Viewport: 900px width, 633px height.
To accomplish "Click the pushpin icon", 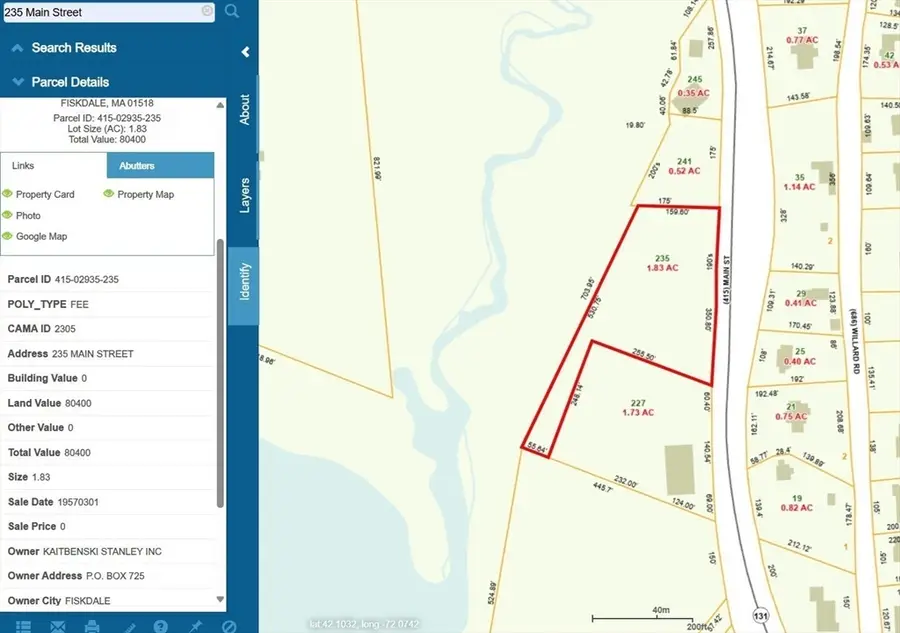I will [196, 626].
